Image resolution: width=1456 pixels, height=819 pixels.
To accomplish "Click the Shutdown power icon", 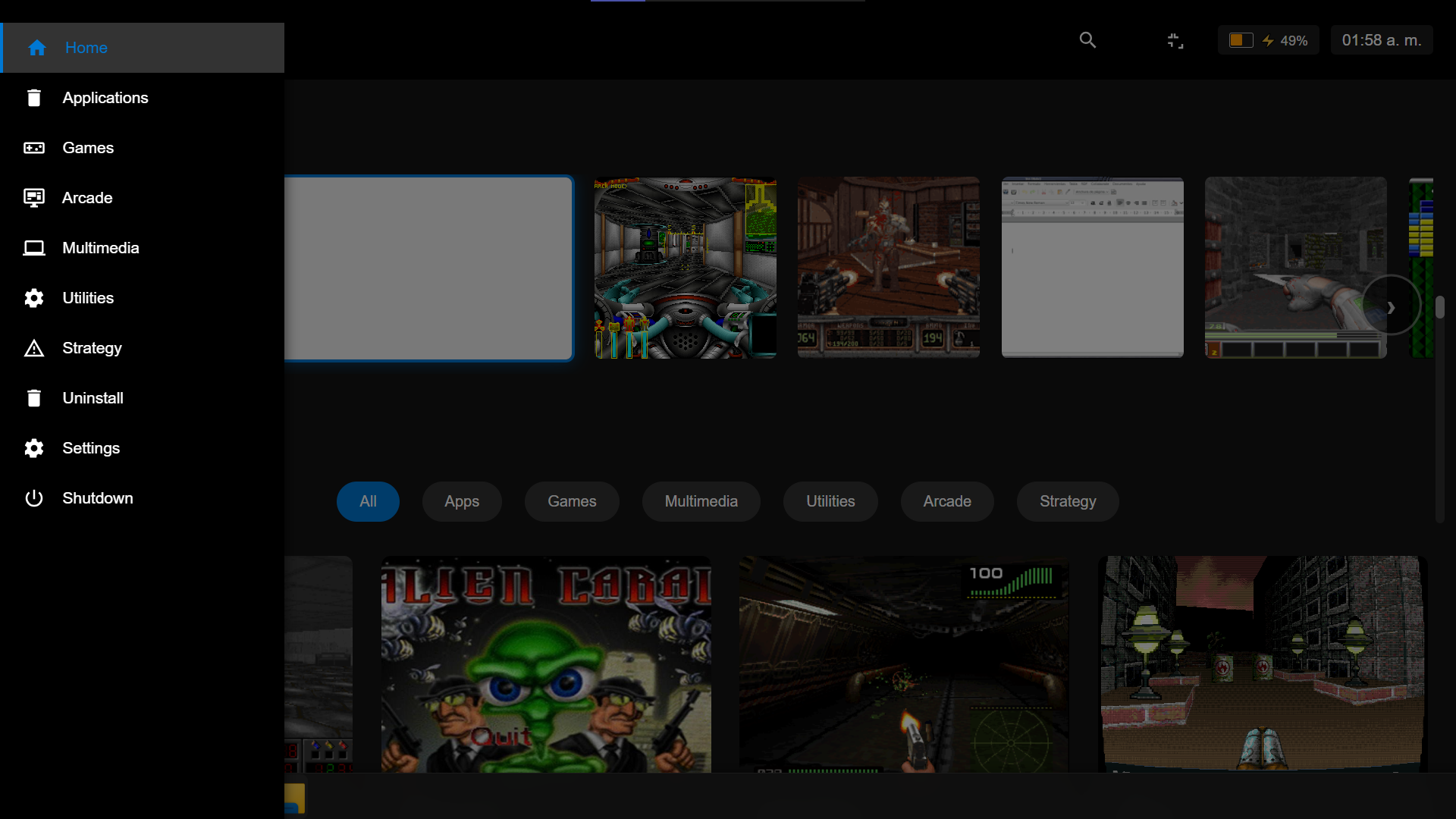I will 34,498.
